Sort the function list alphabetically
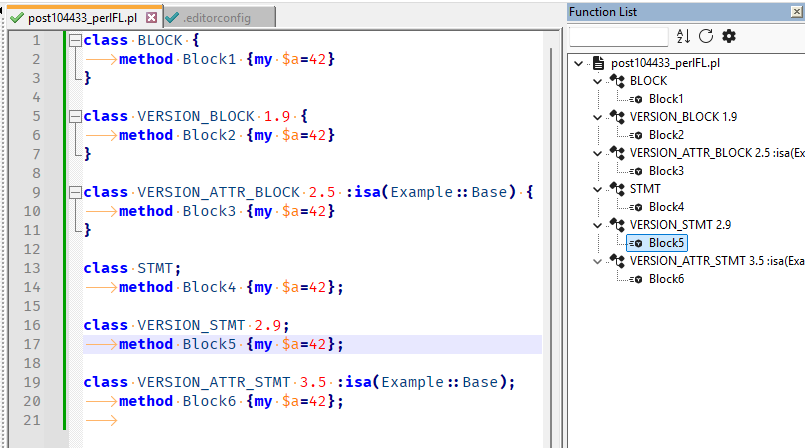The height and width of the screenshot is (448, 805). tap(683, 36)
